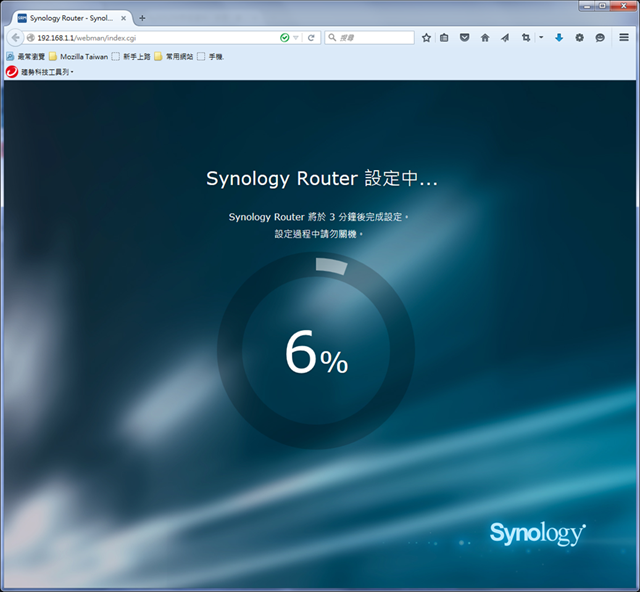Open the 新手上路 bookmark

131,57
